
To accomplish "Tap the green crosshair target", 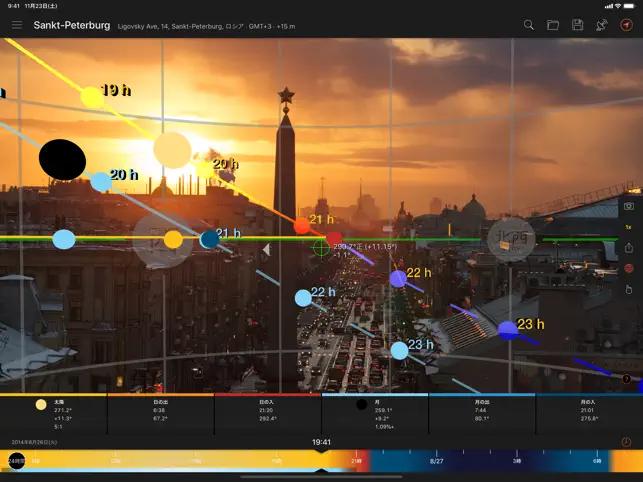I will (x=321, y=248).
